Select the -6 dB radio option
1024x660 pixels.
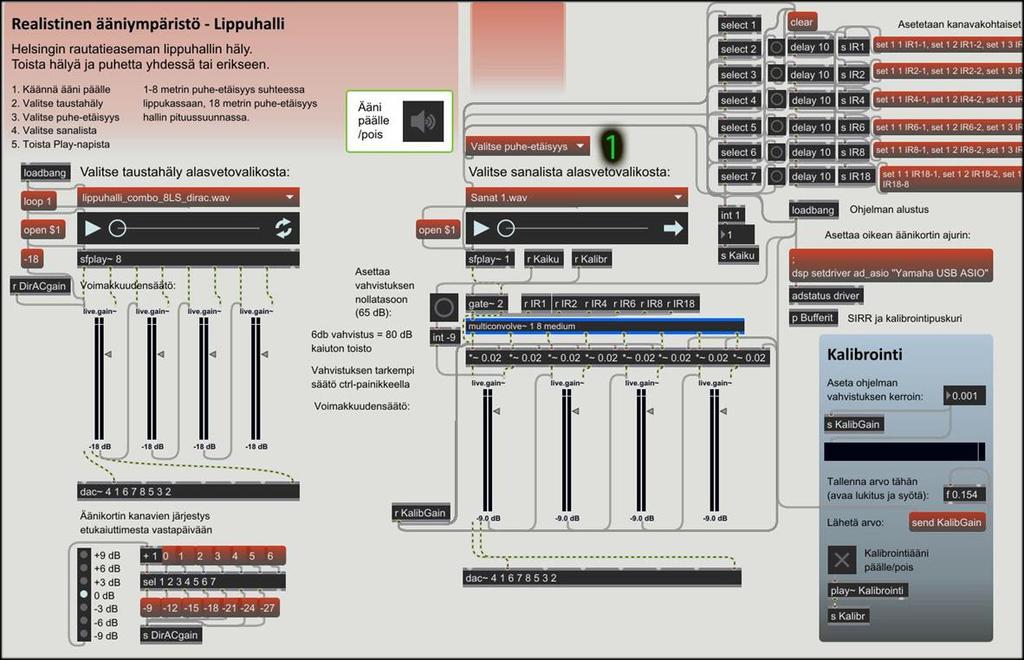point(84,621)
